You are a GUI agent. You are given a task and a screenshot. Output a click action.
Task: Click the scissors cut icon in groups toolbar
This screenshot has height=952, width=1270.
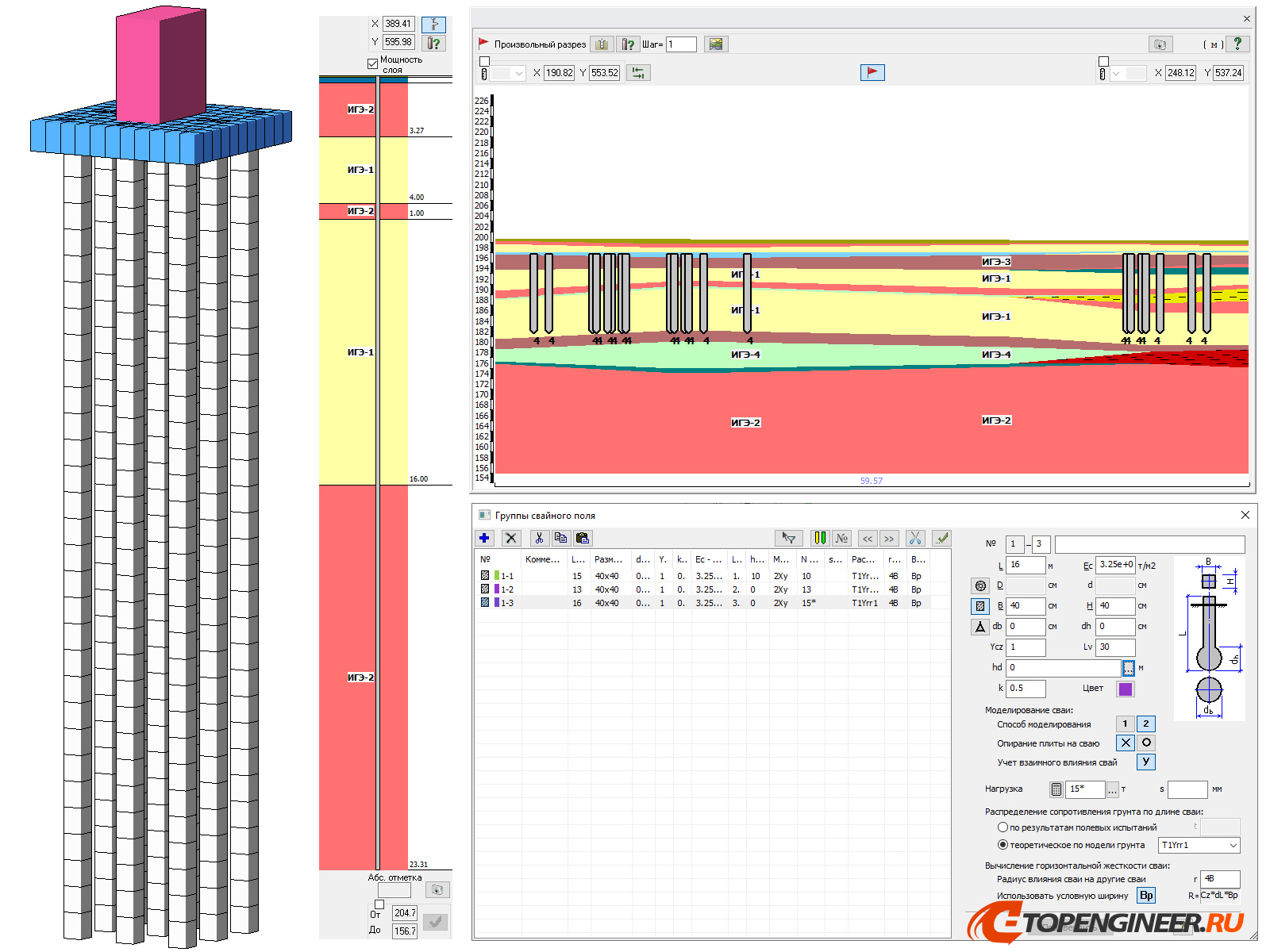pos(539,538)
